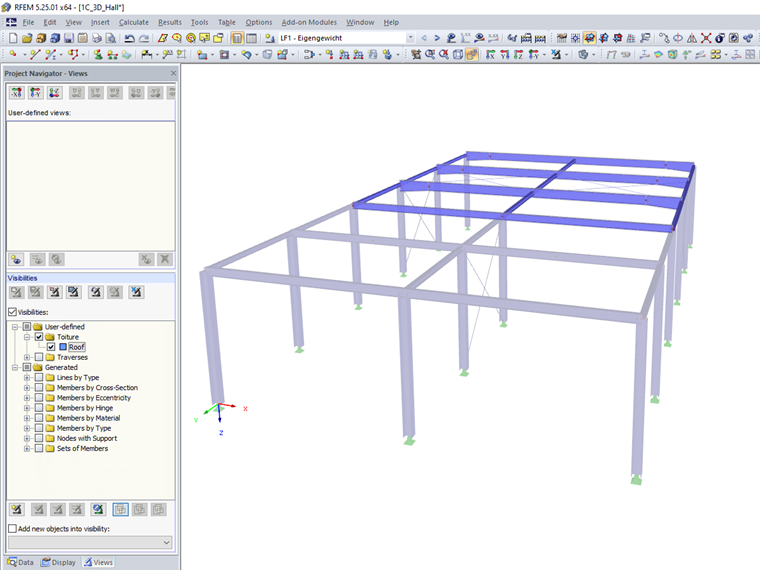
Task: Click inside the User-defined views list
Action: [91, 186]
